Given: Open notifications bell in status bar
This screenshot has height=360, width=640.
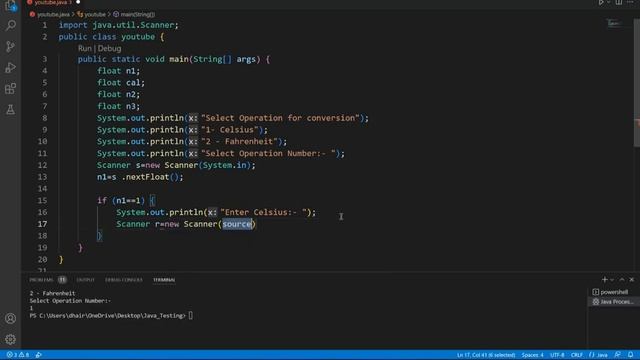Looking at the screenshot, I should (631, 355).
